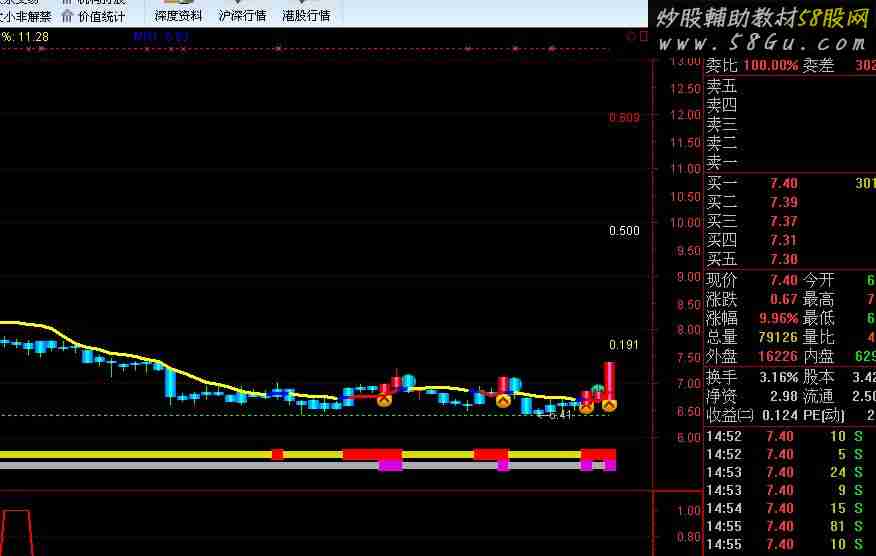Select the 14:55 tick row with volume 81

(x=789, y=526)
